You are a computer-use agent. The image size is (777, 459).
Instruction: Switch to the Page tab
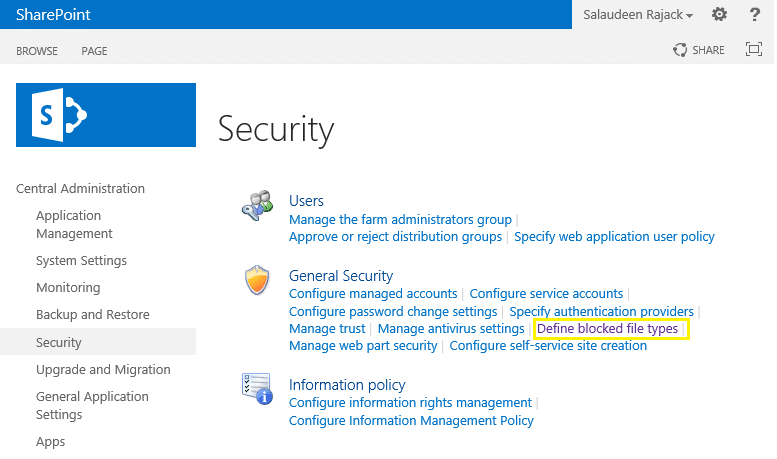coord(94,51)
